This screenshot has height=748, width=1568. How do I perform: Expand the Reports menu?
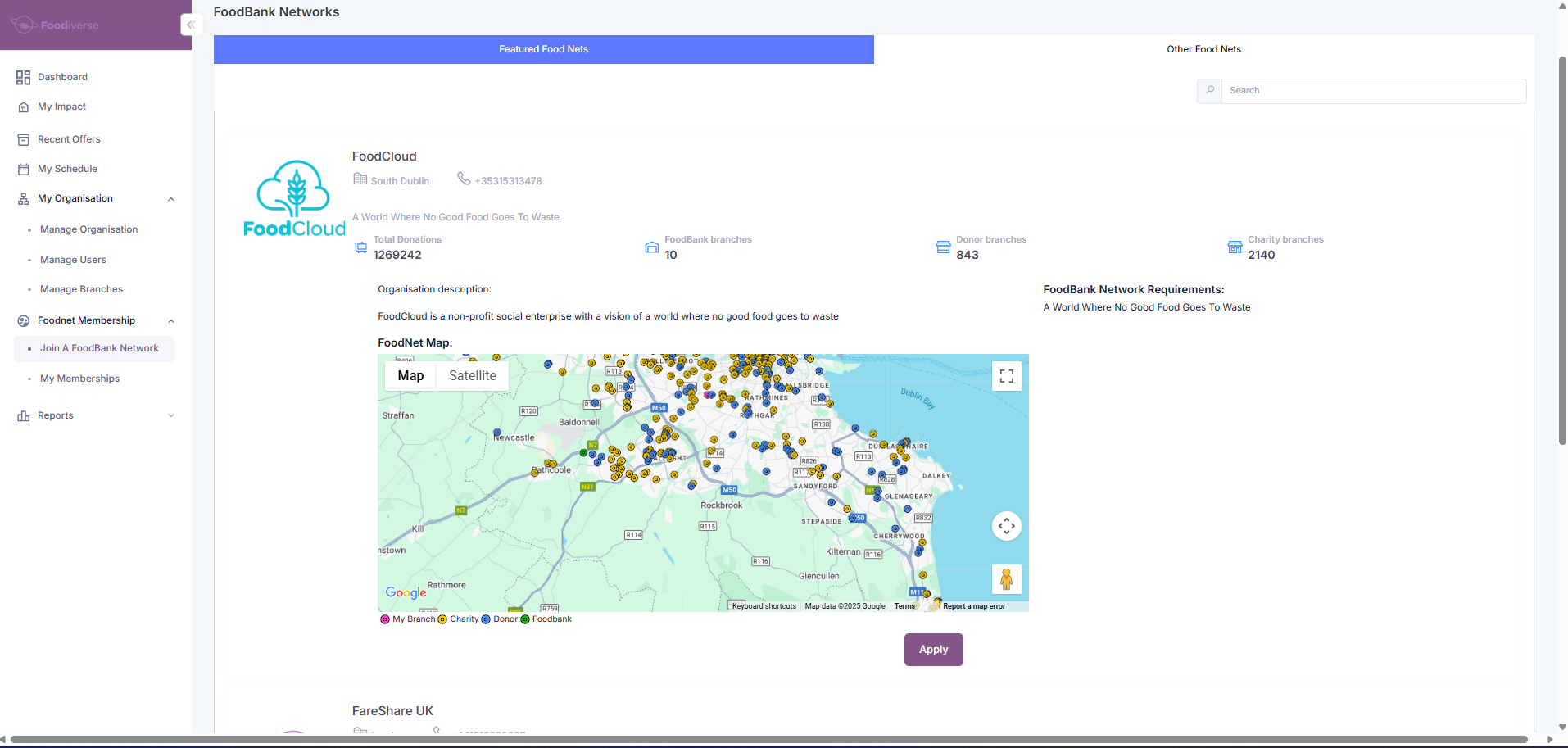tap(171, 415)
